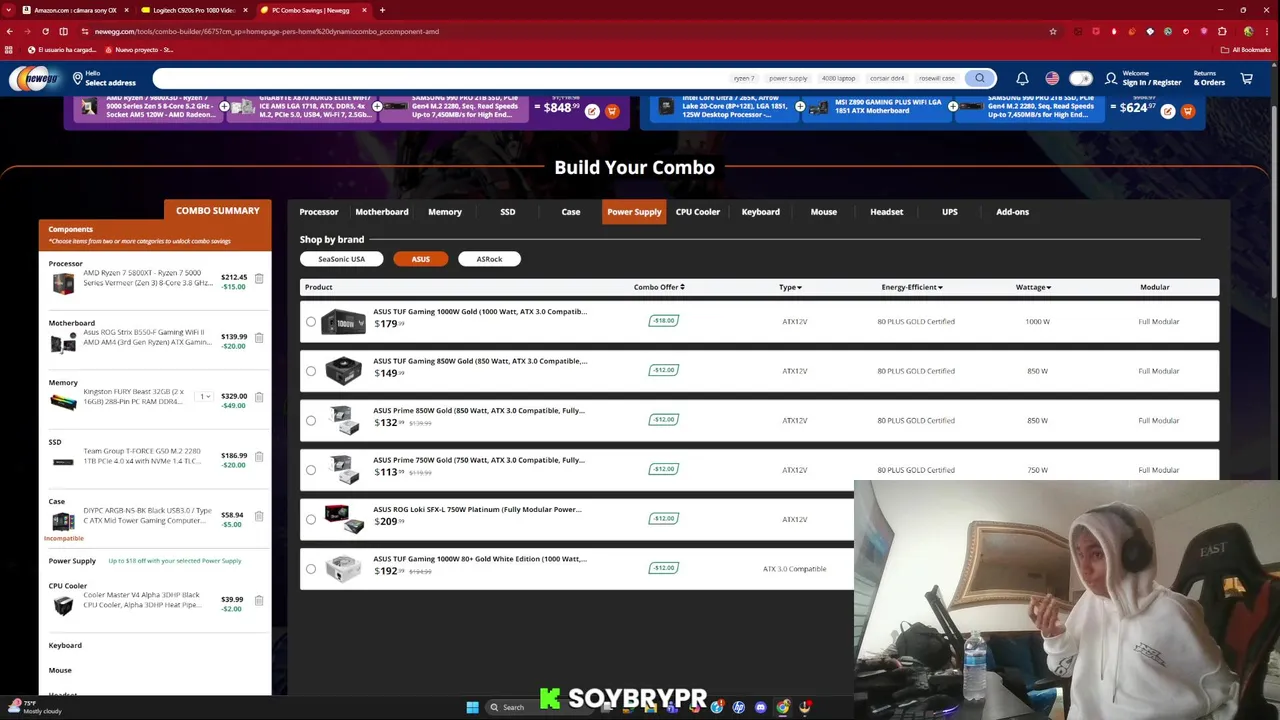
Task: Open the Windows Start menu
Action: click(x=472, y=707)
